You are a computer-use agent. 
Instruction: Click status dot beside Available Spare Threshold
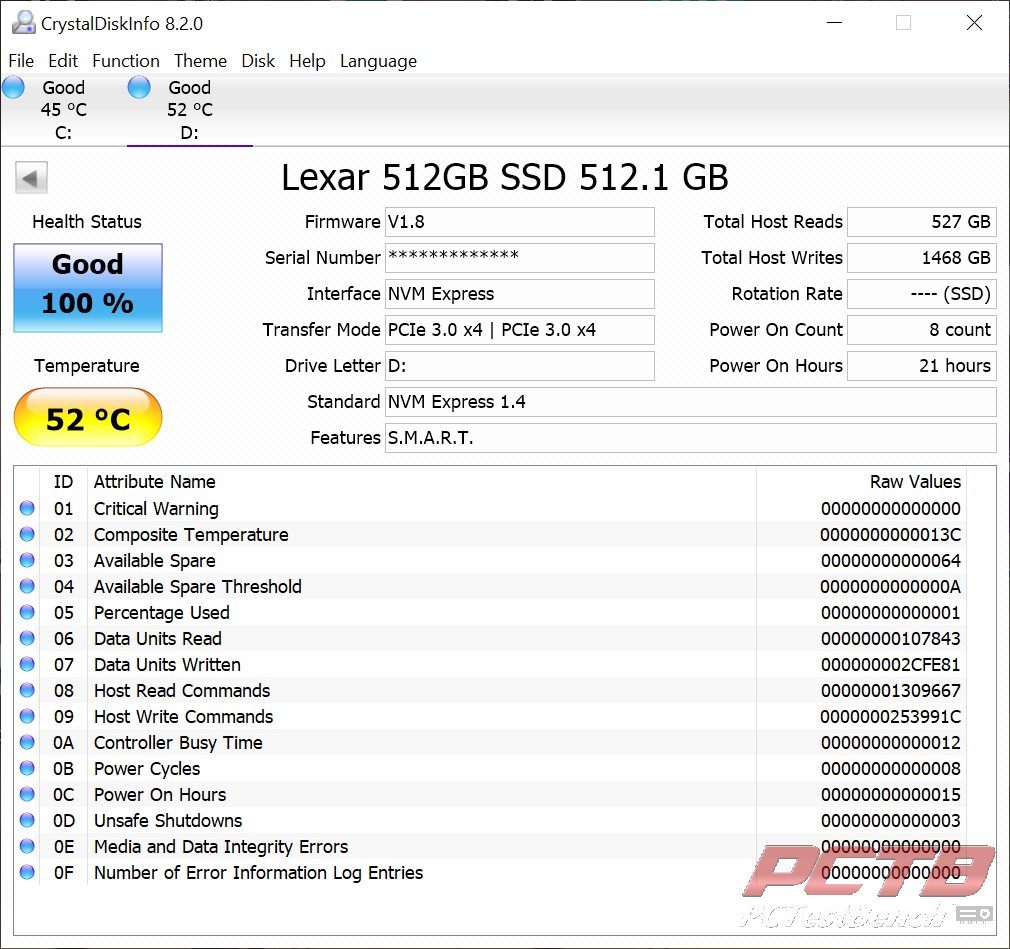click(x=27, y=586)
